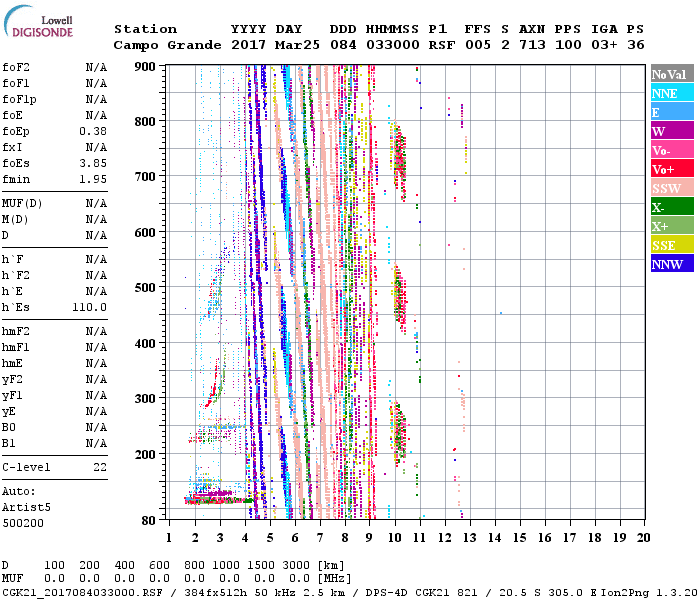Click the foEs value 3.85

tap(93, 163)
